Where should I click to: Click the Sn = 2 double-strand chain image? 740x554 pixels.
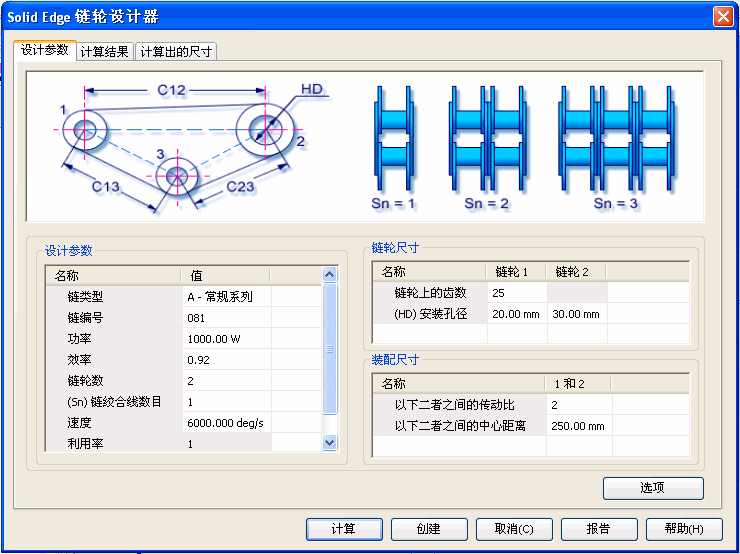(x=487, y=141)
